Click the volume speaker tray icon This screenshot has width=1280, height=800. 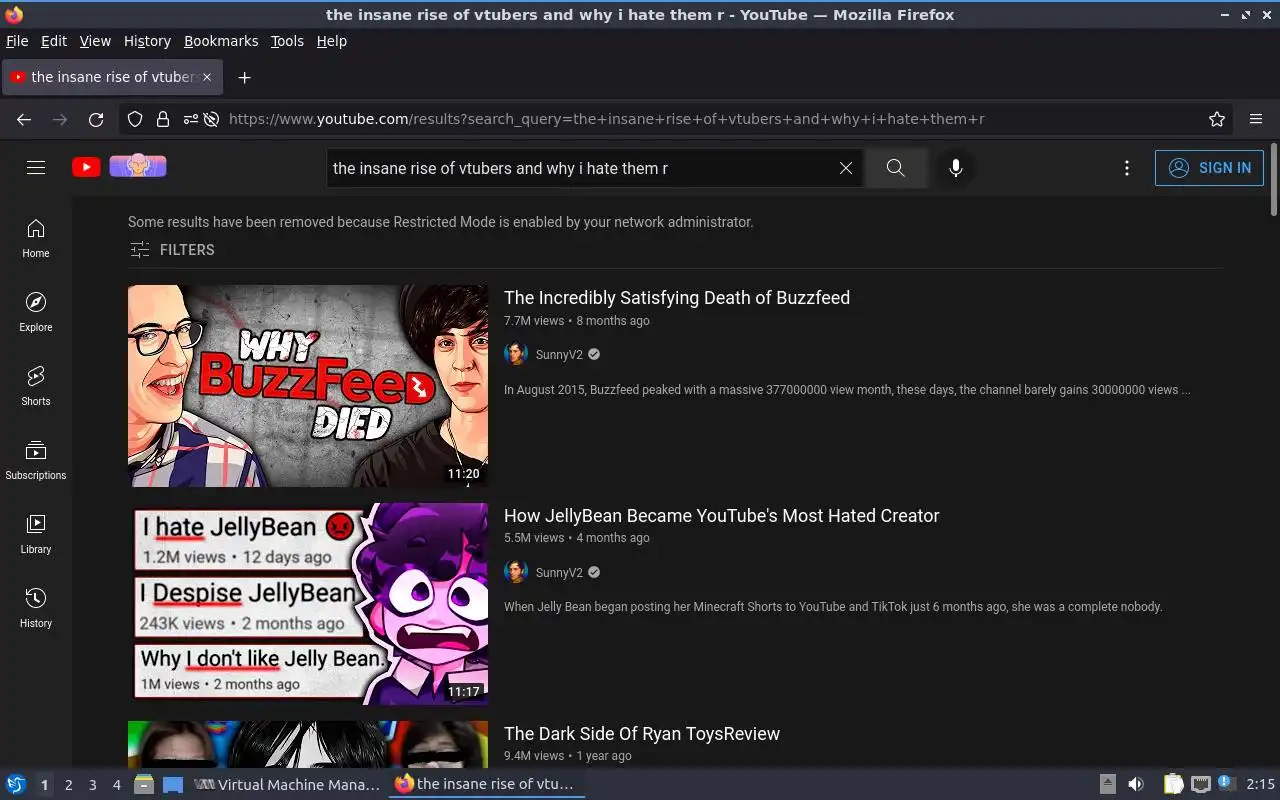click(1136, 785)
